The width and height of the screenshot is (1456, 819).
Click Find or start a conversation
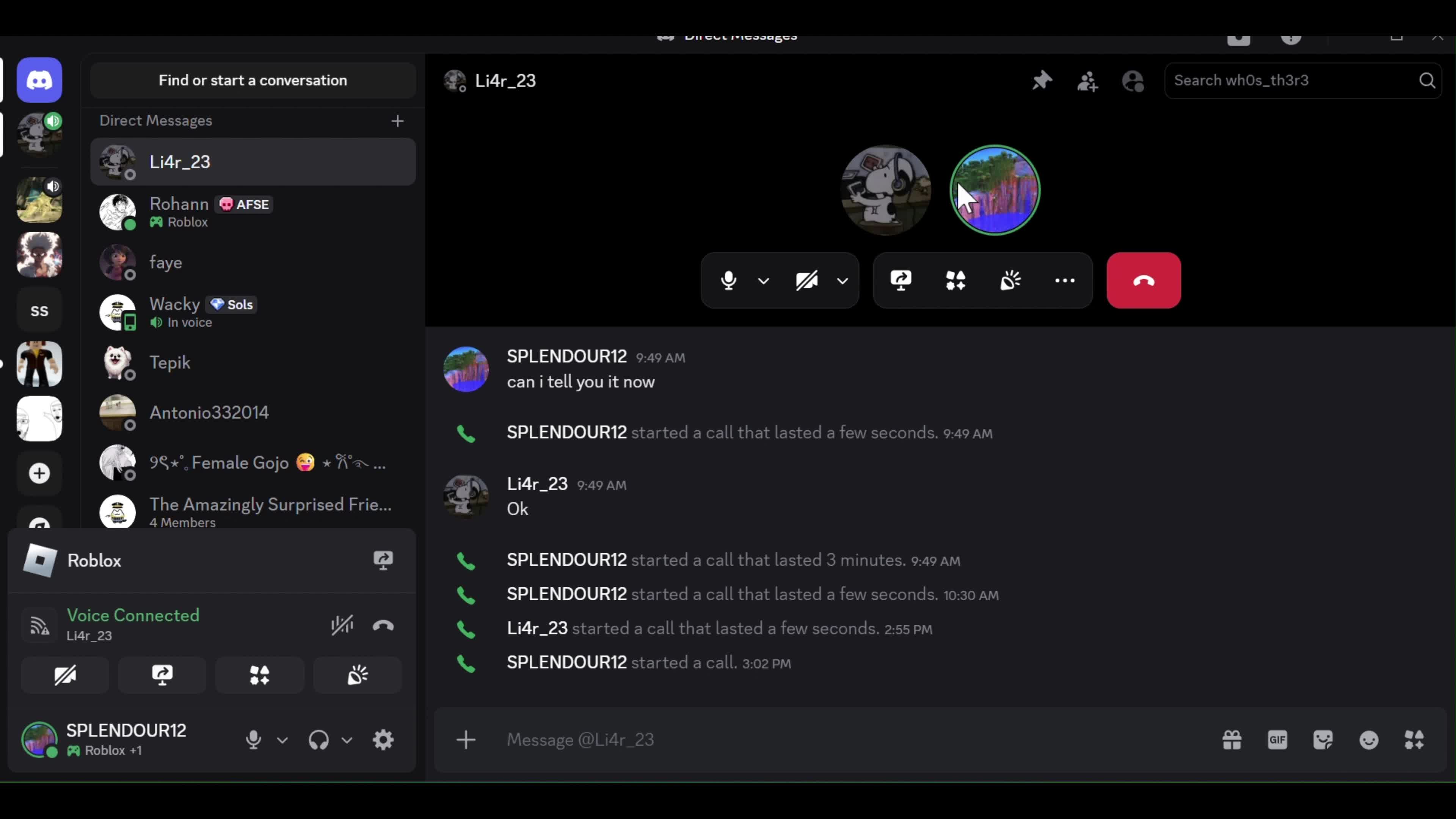click(x=253, y=80)
